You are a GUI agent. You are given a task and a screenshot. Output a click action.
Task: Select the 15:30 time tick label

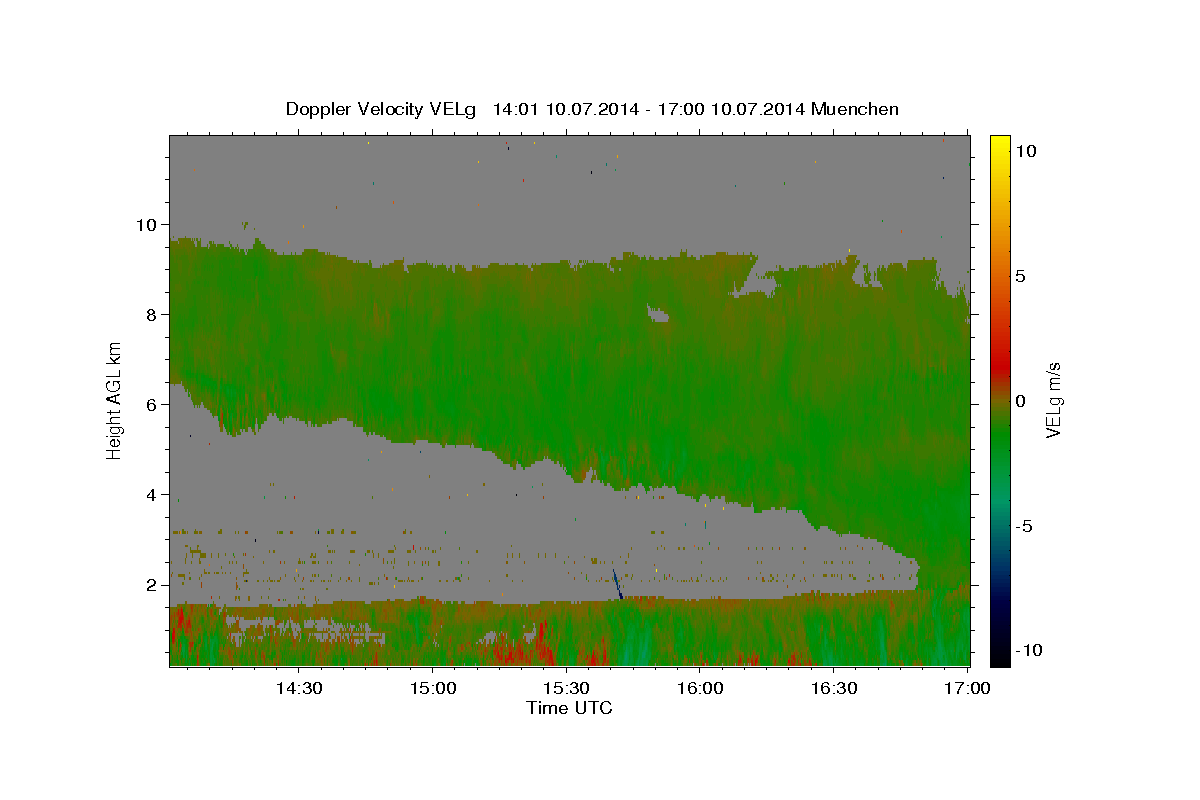tap(566, 689)
